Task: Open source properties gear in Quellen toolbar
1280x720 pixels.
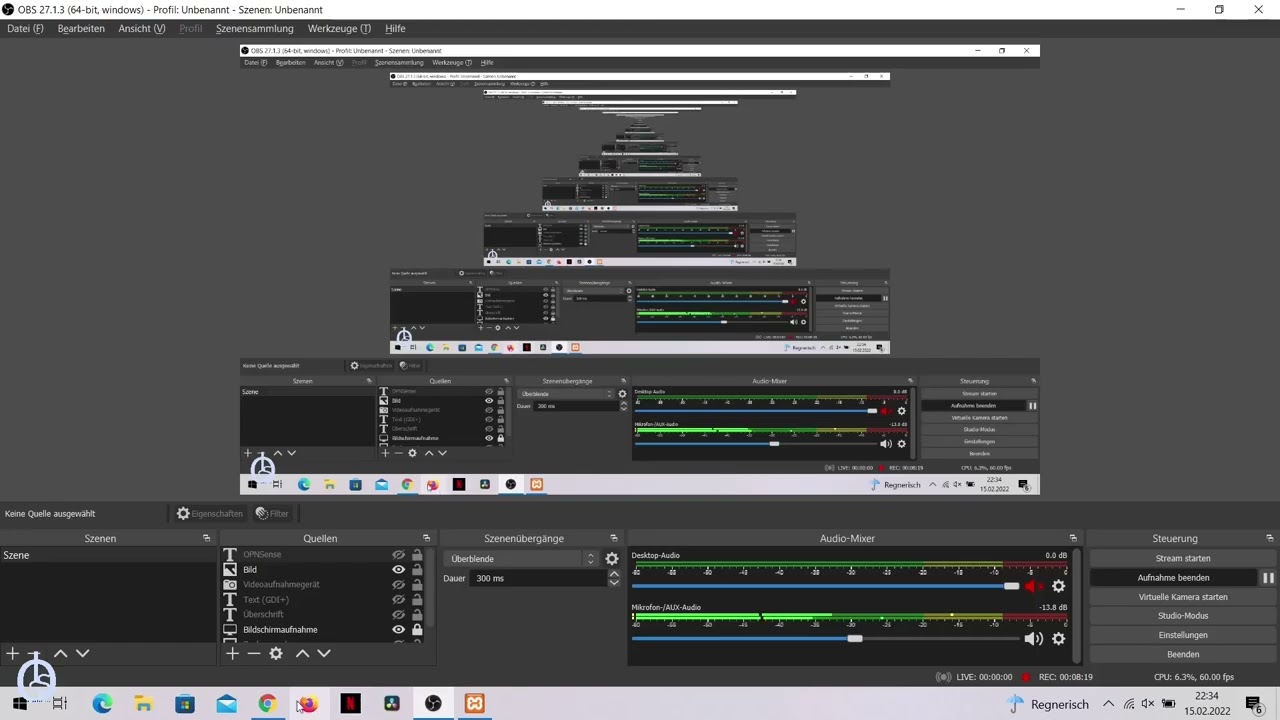Action: click(x=276, y=653)
